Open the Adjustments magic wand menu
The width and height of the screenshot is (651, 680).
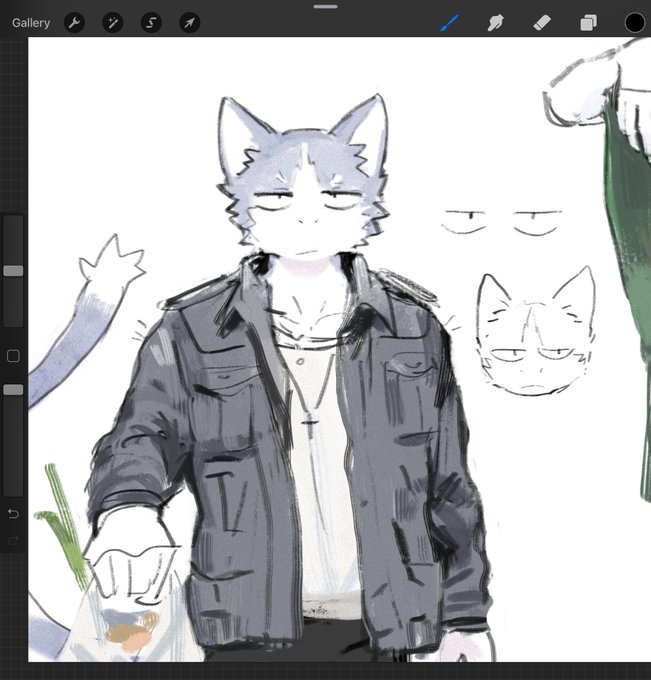(113, 23)
